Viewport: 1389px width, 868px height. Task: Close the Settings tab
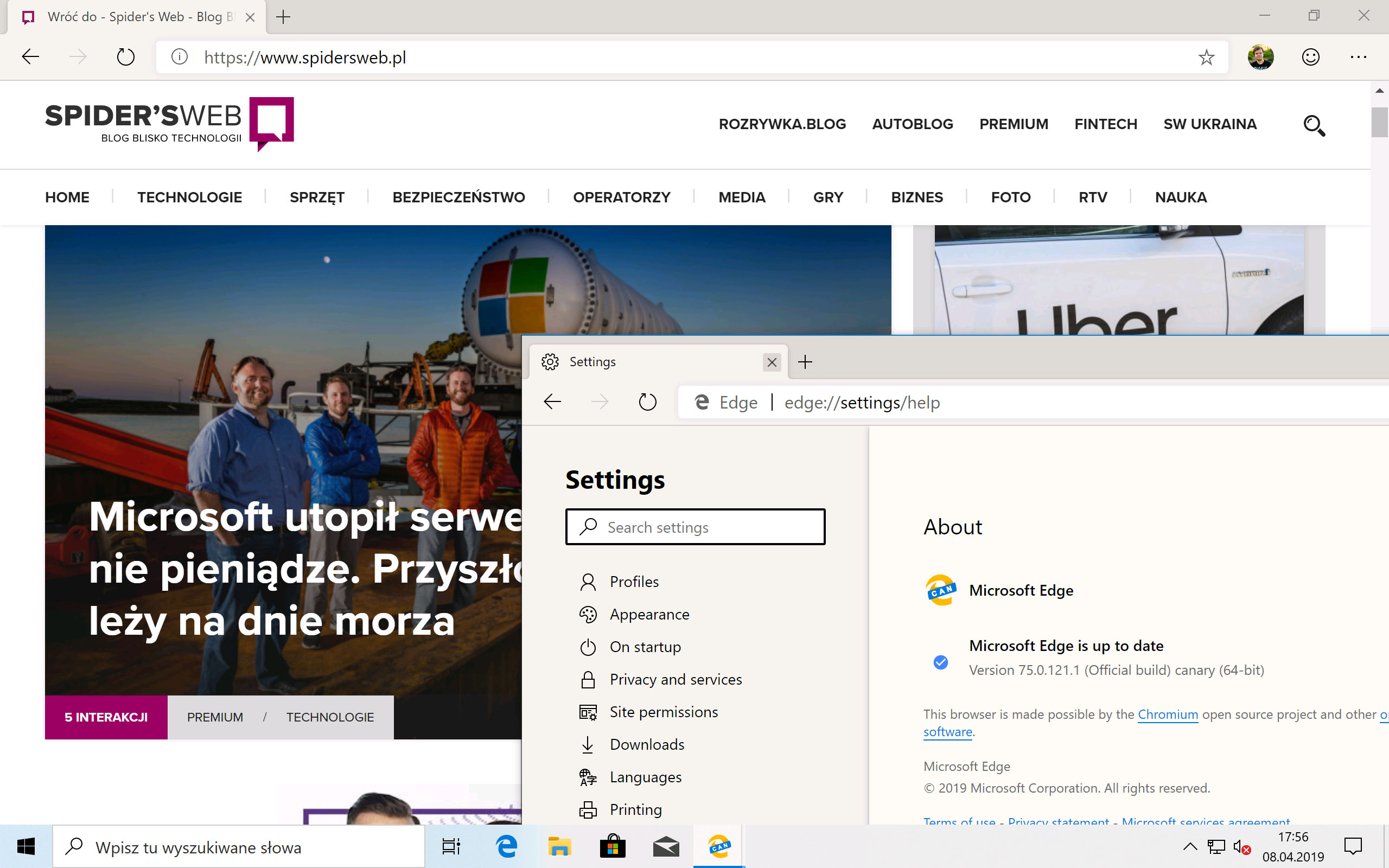(x=772, y=362)
